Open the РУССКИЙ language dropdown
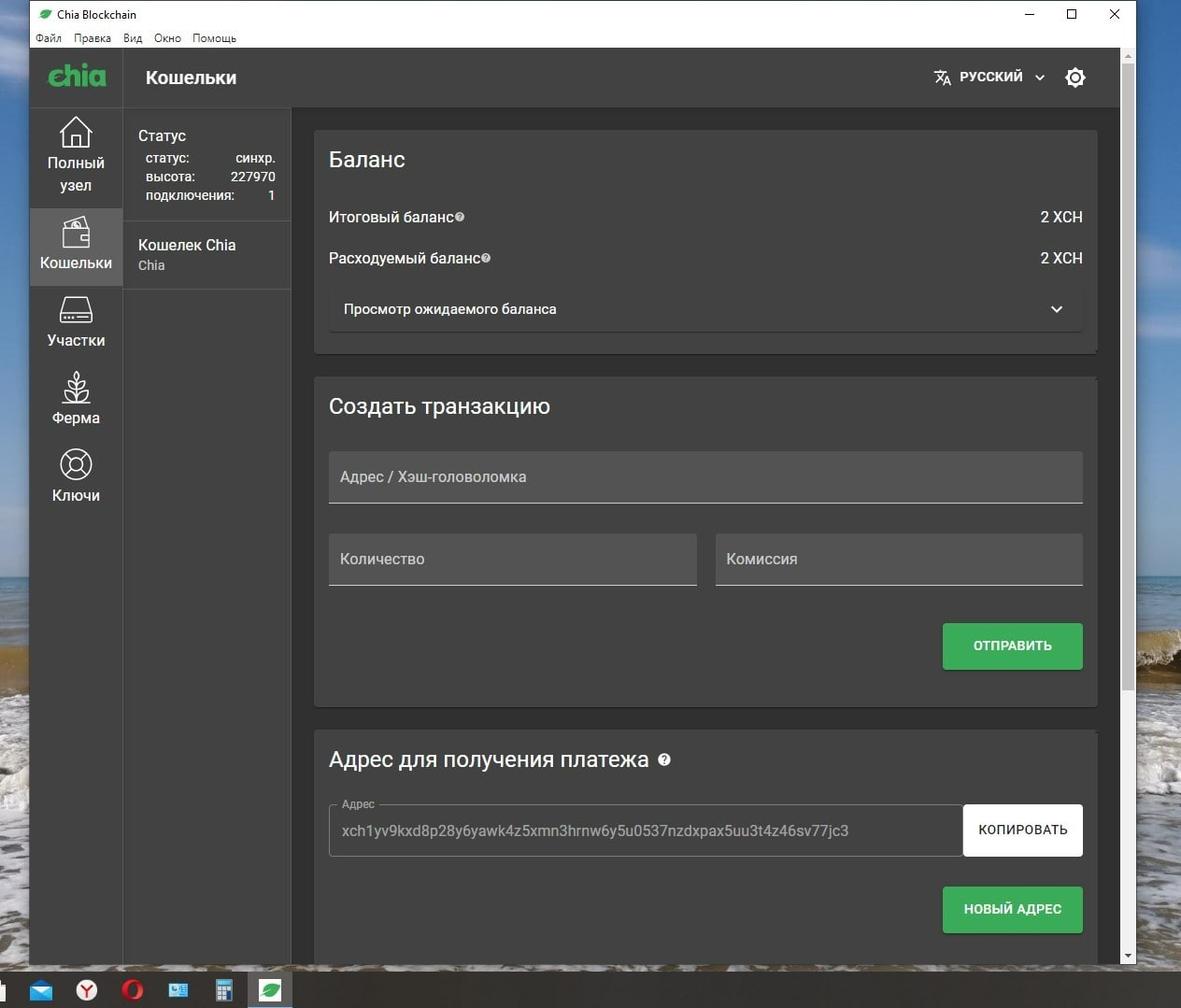 (x=989, y=78)
